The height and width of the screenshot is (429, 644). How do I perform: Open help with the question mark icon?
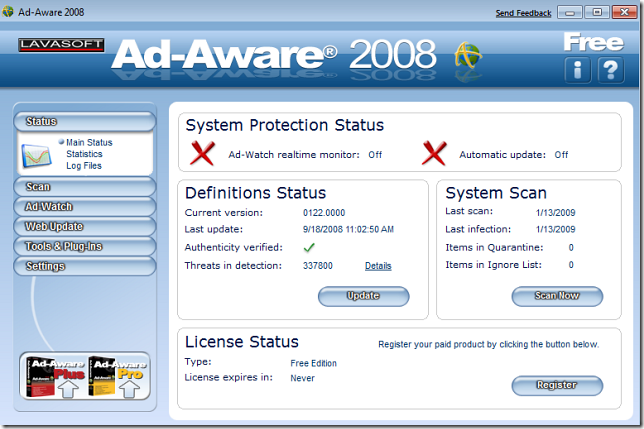[x=610, y=69]
